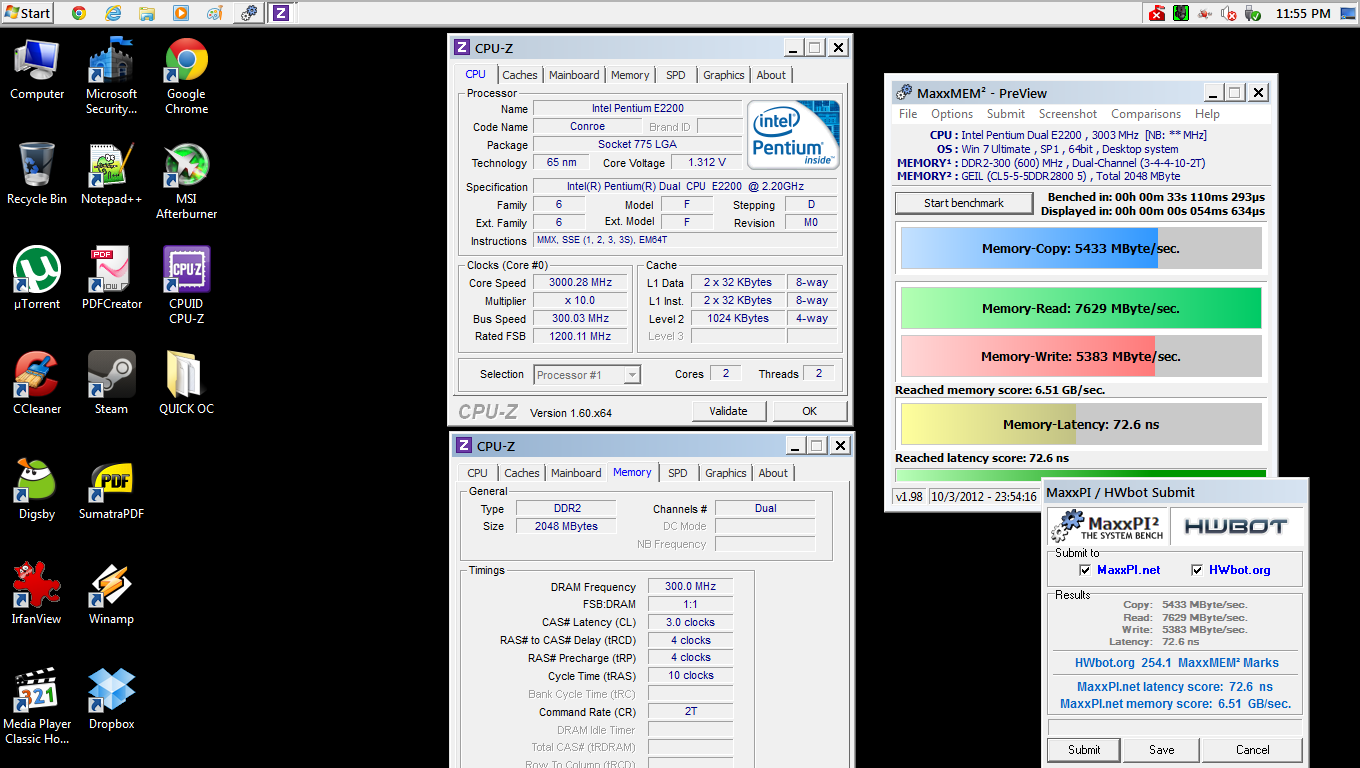This screenshot has height=768, width=1360.
Task: Toggle the MaxxPI.net submit checkbox
Action: (1085, 570)
